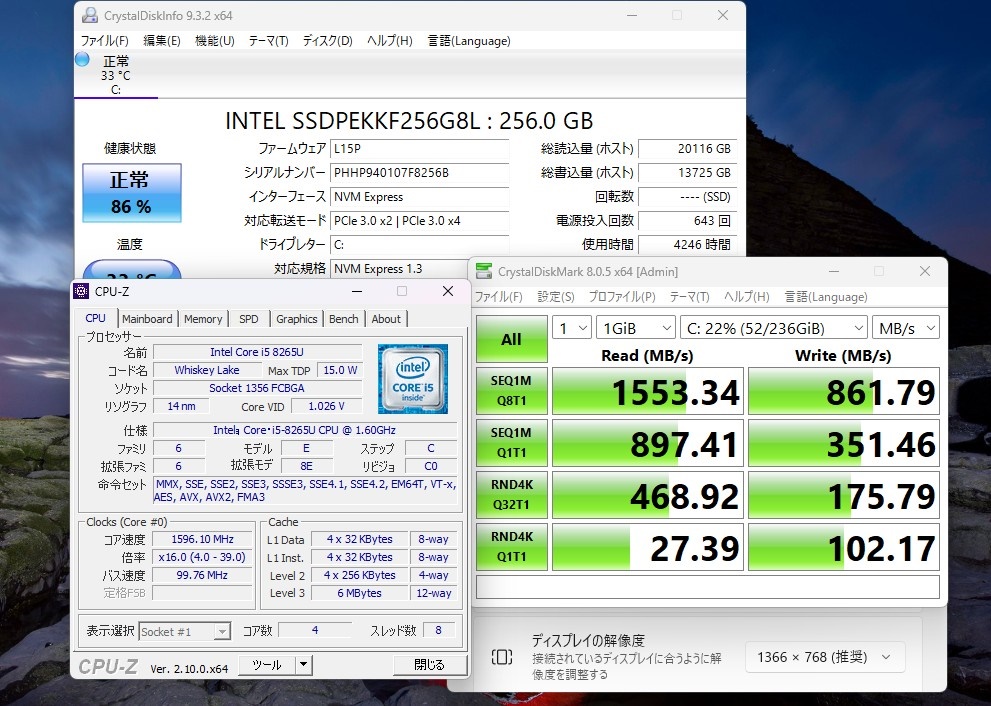Switch to the Memory tab in CPU-Z
Viewport: 991px width, 706px height.
(x=203, y=319)
